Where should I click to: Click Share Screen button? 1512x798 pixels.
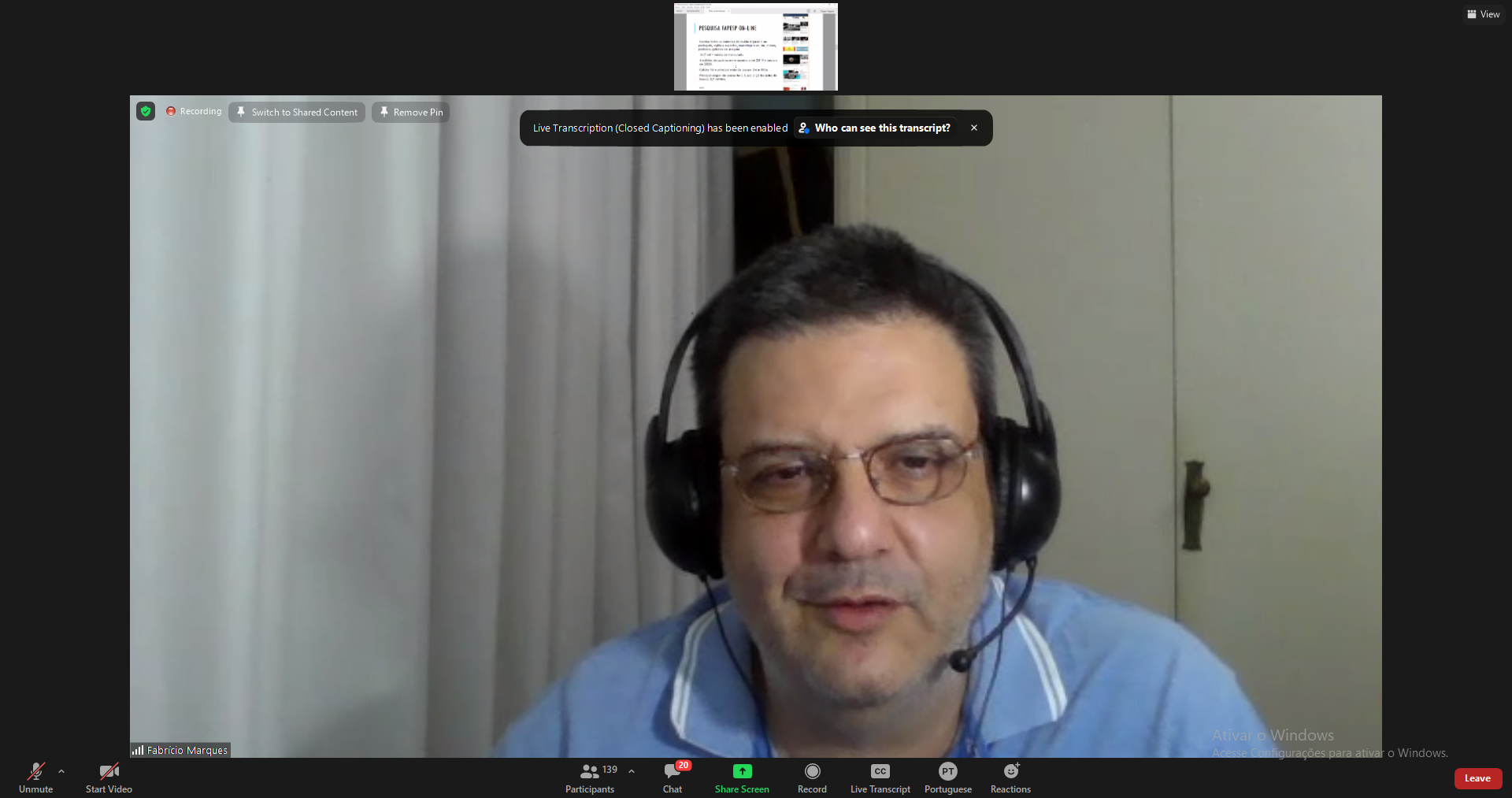pos(742,777)
